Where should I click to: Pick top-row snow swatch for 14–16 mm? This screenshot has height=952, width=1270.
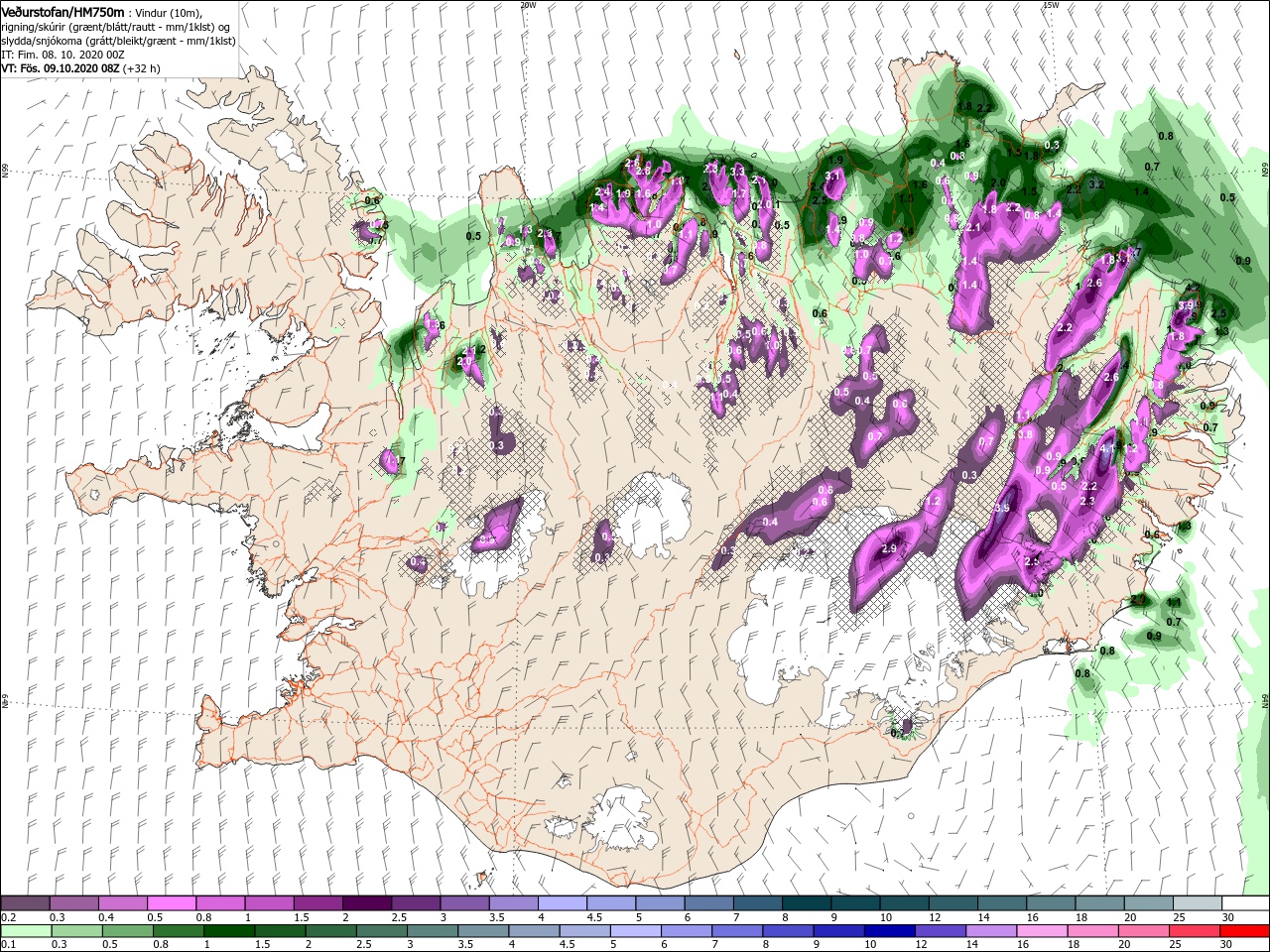1001,903
